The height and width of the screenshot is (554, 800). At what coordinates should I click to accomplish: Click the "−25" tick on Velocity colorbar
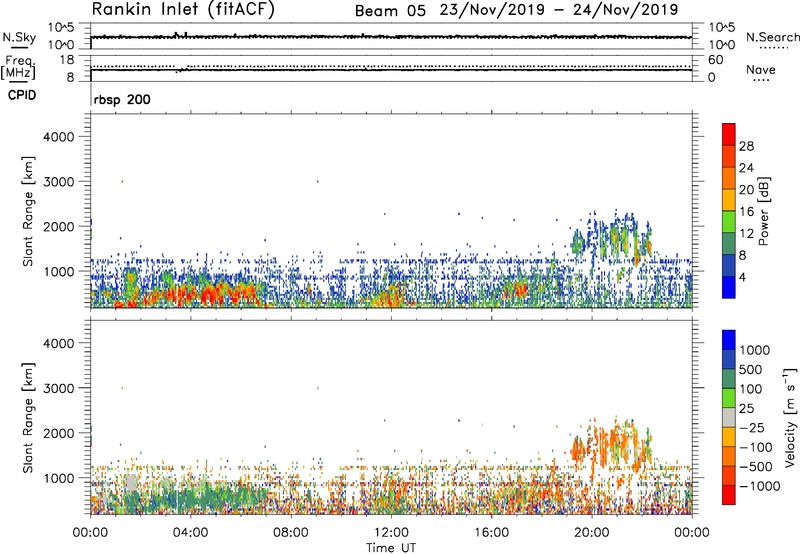752,427
